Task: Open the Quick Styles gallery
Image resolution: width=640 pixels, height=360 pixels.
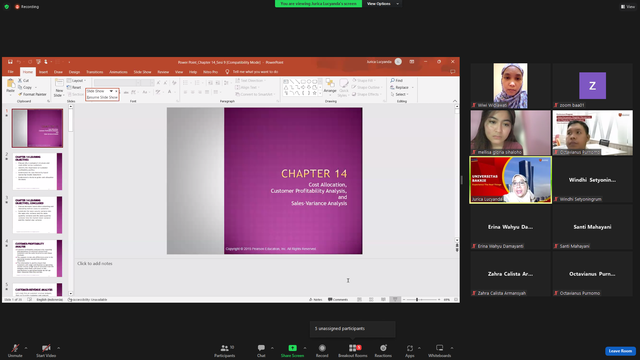Action: coord(344,88)
